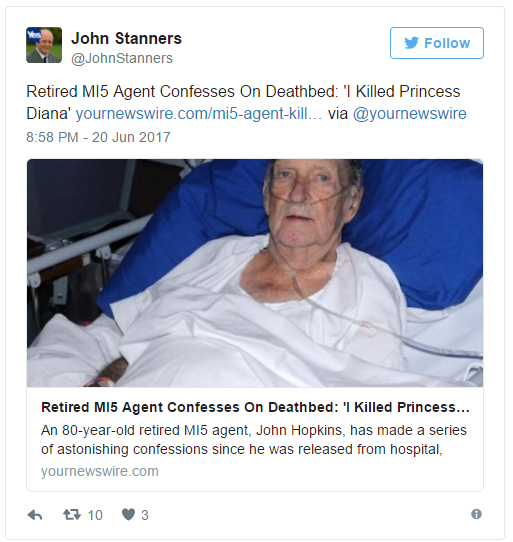Click the Yes badge on profile picture
This screenshot has height=542, width=513.
34,34
